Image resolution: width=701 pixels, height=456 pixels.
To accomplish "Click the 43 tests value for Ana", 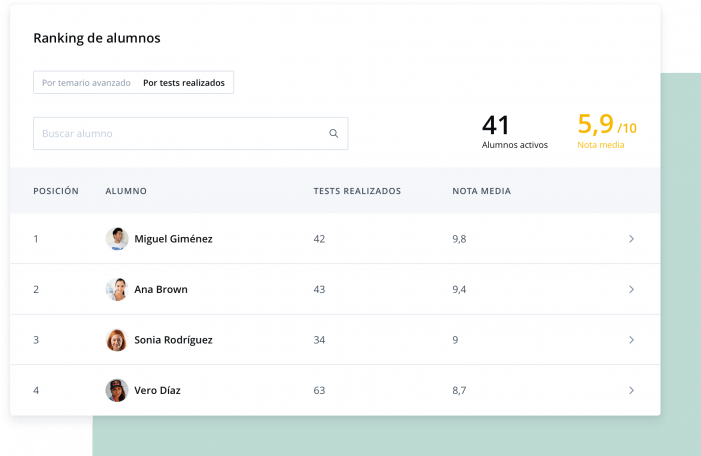I will click(319, 289).
